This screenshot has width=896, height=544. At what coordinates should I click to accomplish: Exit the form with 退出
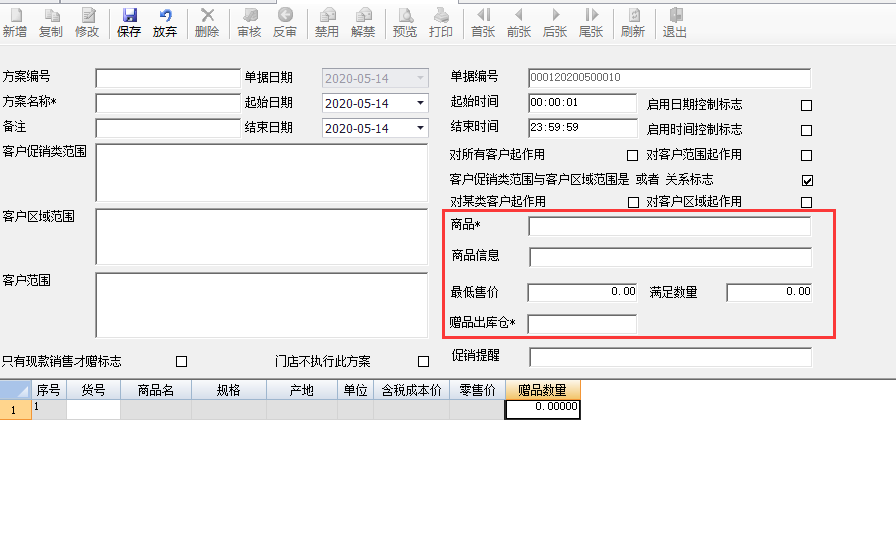coord(675,23)
